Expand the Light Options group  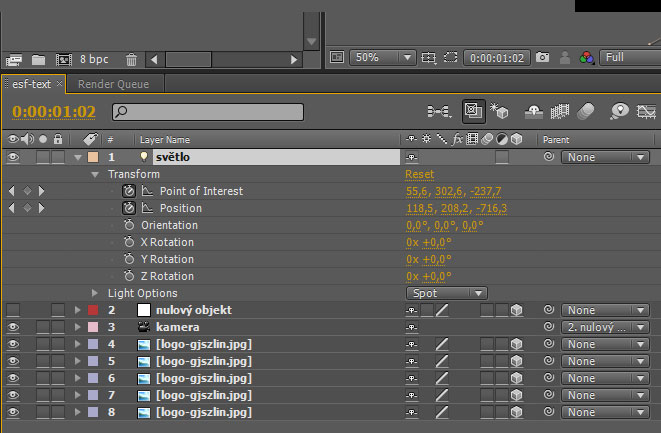pyautogui.click(x=95, y=293)
